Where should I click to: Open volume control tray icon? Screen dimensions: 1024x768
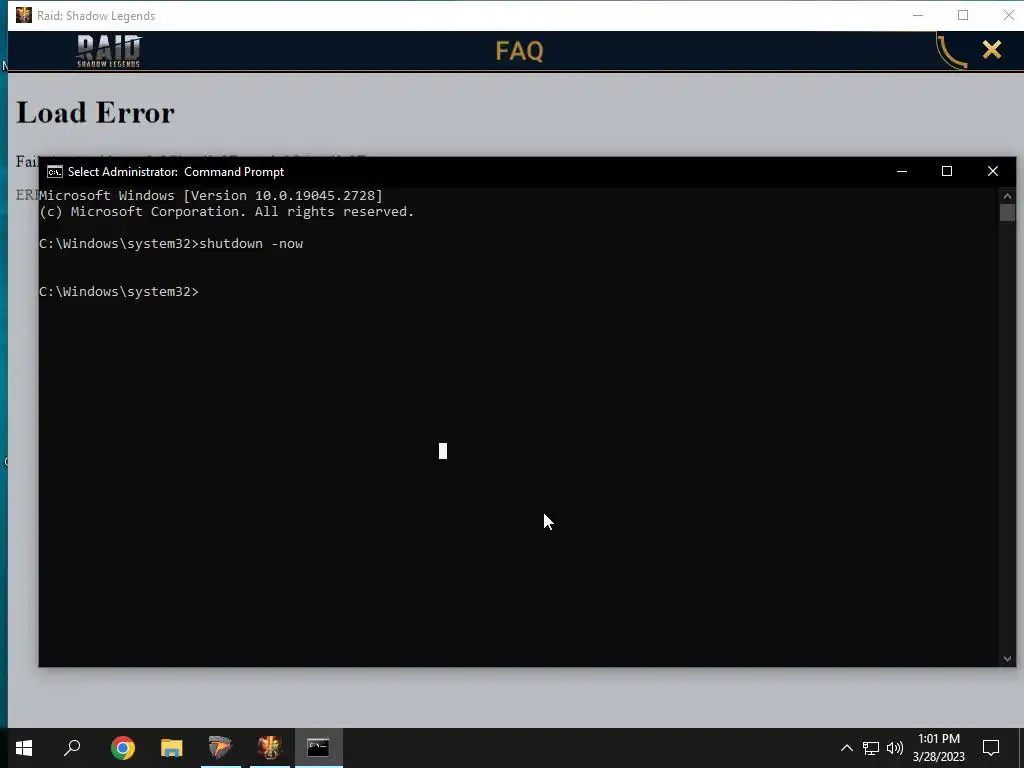coord(895,748)
